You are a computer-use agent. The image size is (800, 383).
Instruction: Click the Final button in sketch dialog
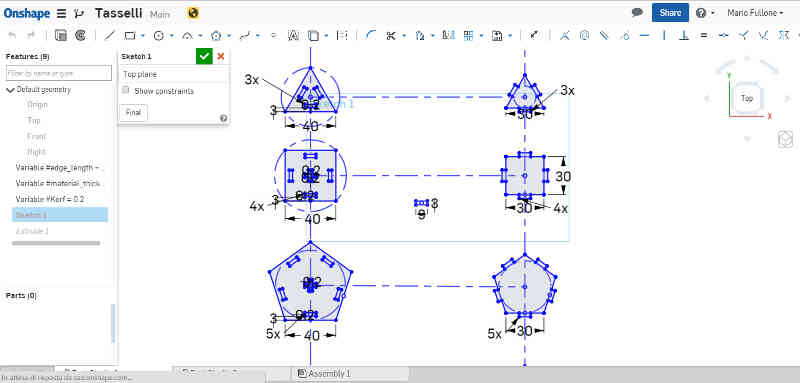[x=133, y=113]
